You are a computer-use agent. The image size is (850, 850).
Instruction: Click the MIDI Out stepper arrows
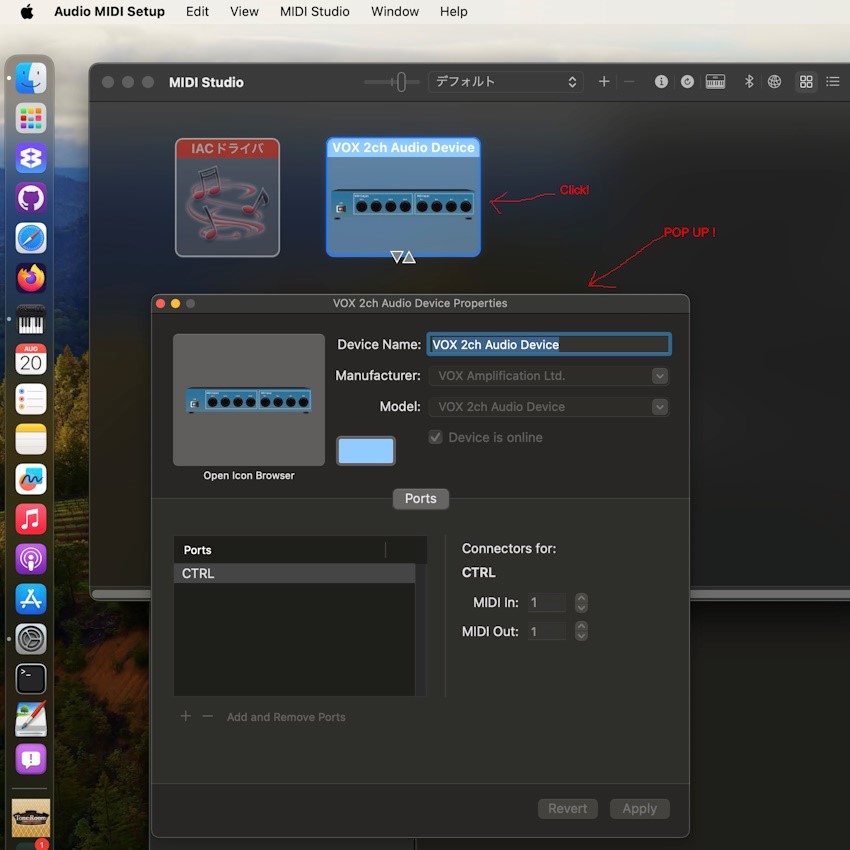pos(581,631)
